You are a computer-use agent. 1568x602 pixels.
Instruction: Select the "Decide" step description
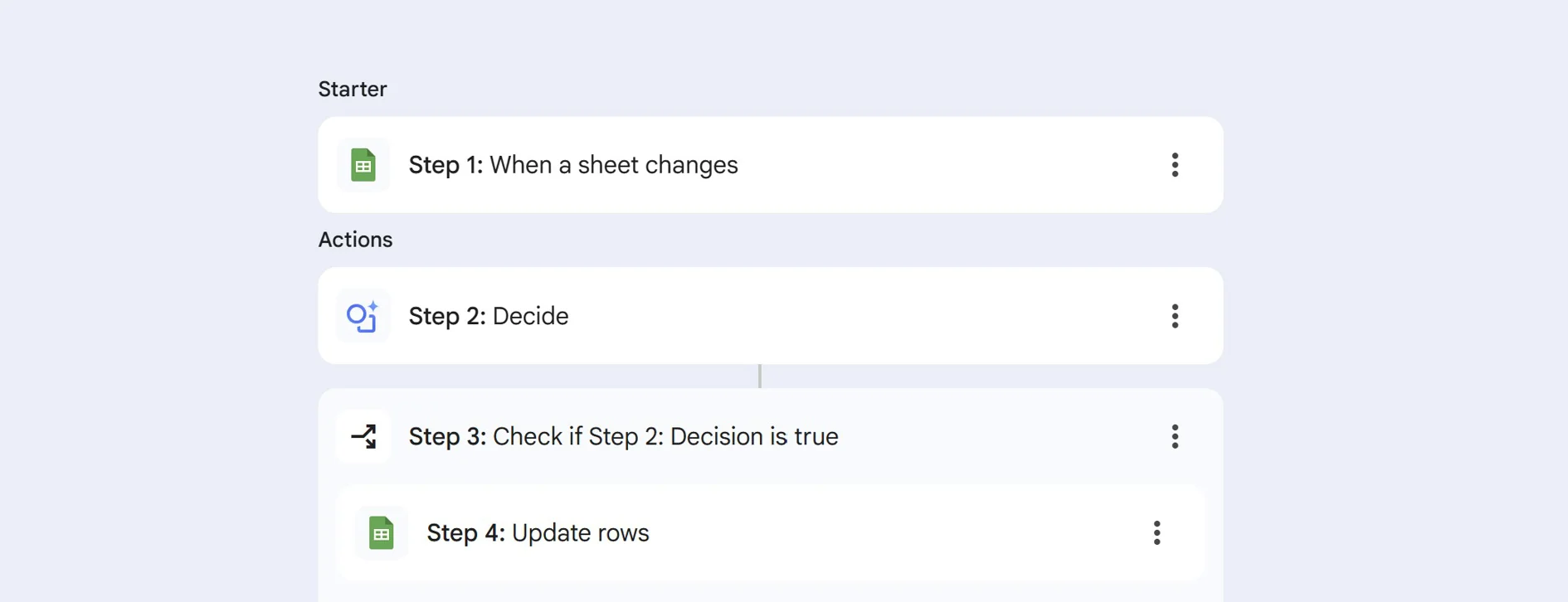coord(530,316)
